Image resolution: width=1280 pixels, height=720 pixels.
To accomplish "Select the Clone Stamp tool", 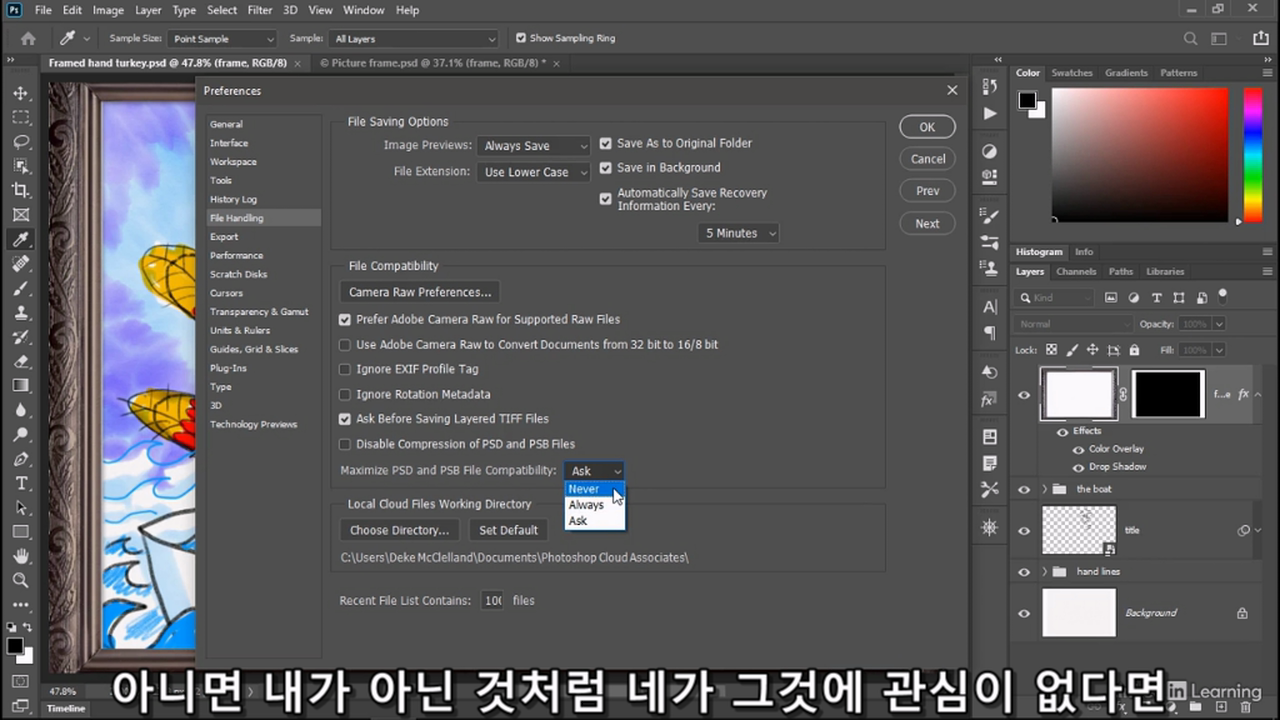I will [x=21, y=312].
